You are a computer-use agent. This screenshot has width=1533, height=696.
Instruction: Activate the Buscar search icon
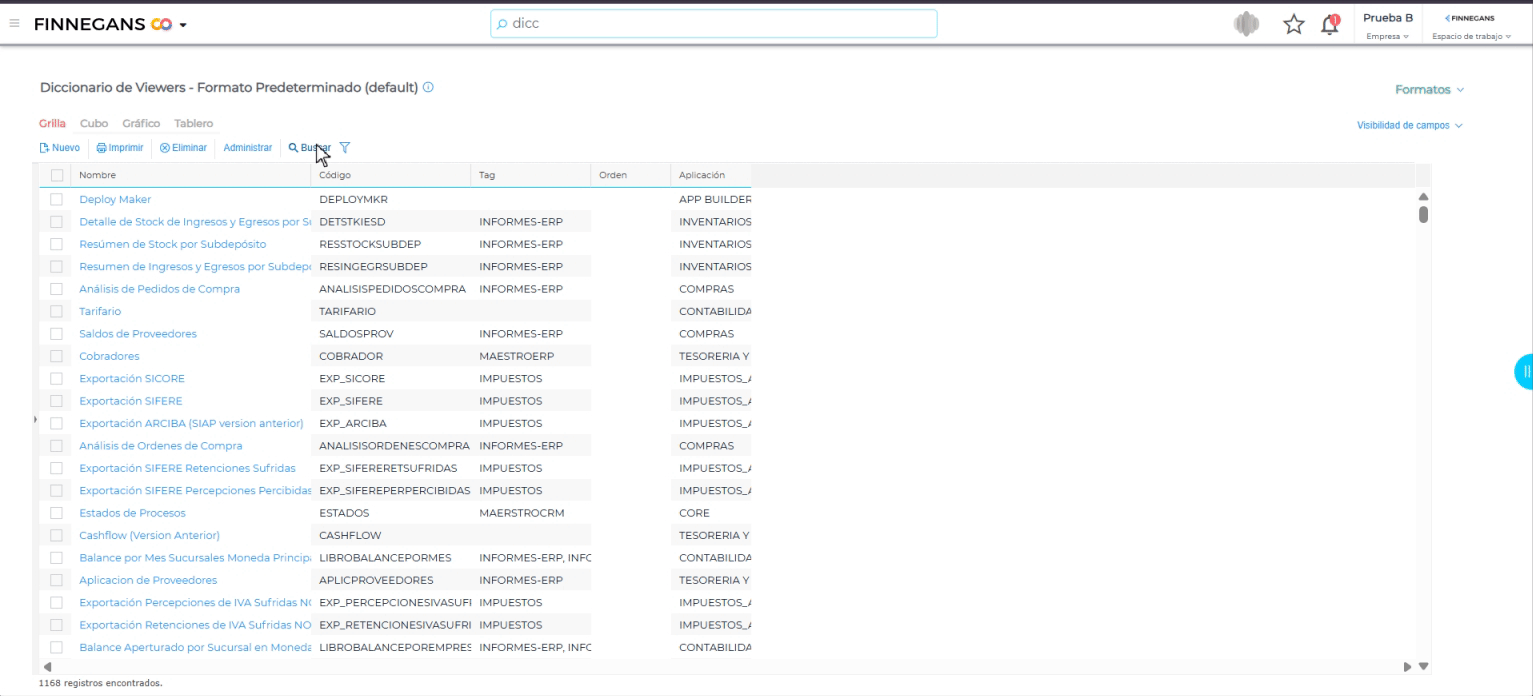click(293, 147)
